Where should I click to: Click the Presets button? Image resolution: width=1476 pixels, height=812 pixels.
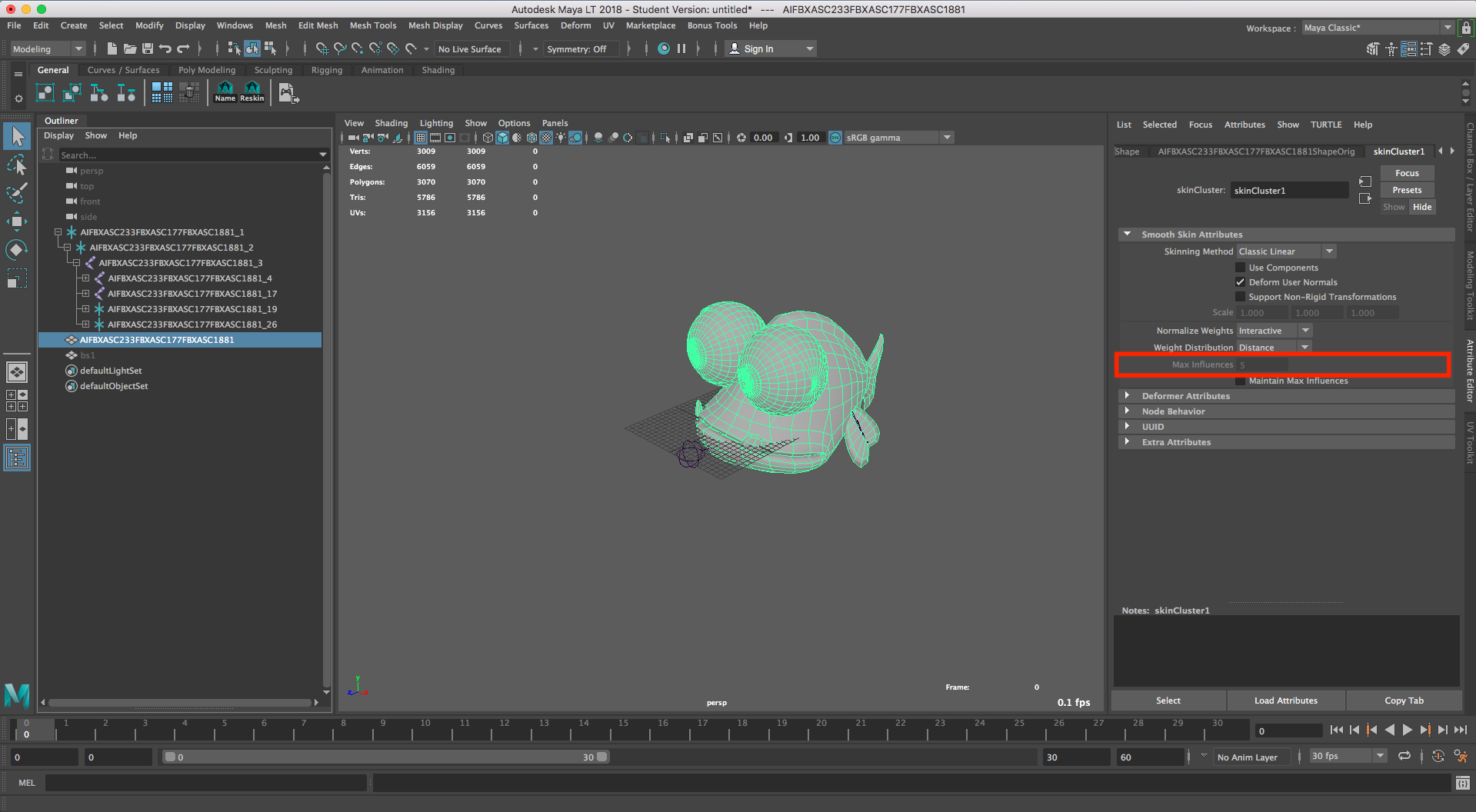1407,190
